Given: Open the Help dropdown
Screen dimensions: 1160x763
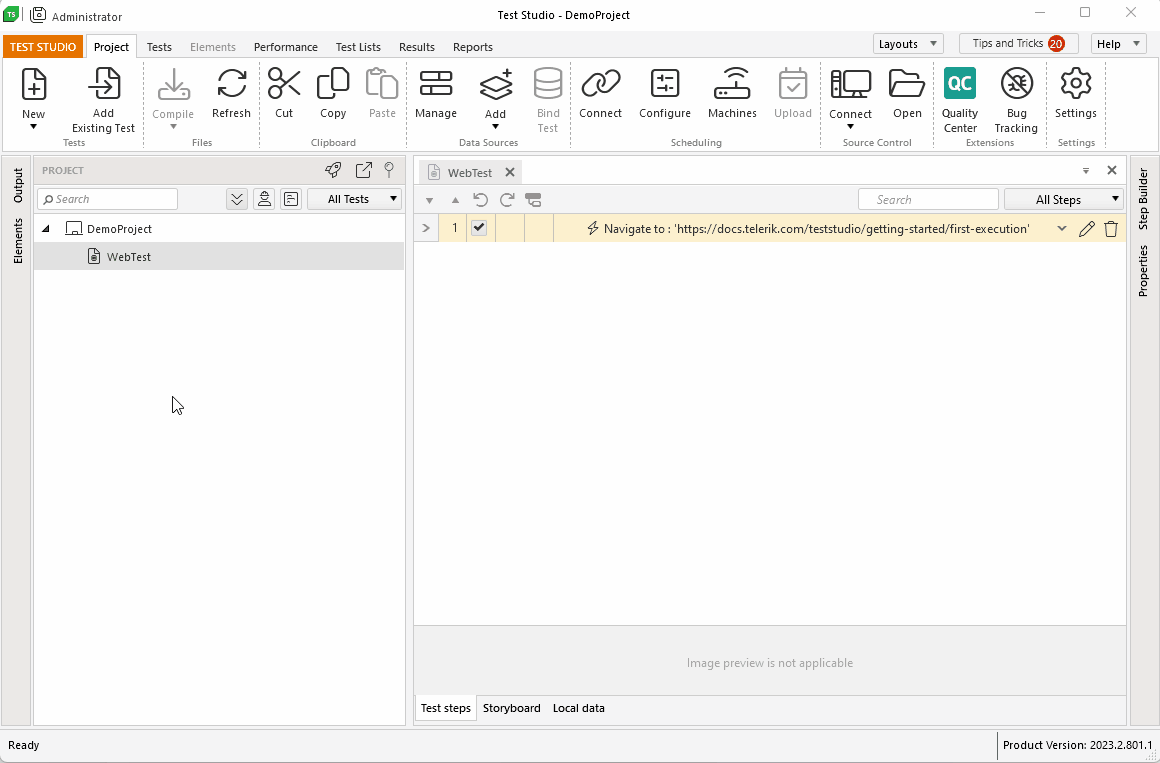Looking at the screenshot, I should (1119, 44).
